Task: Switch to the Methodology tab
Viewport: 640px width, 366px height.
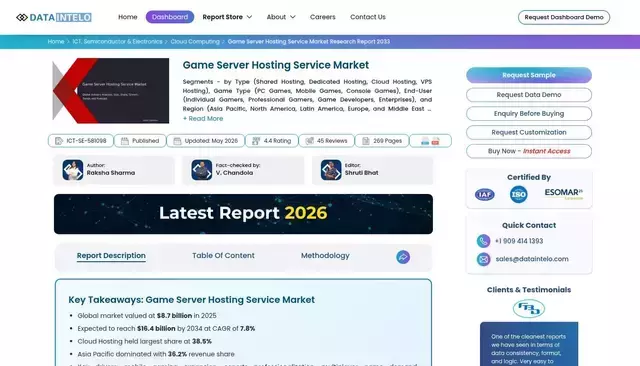Action: [x=325, y=256]
